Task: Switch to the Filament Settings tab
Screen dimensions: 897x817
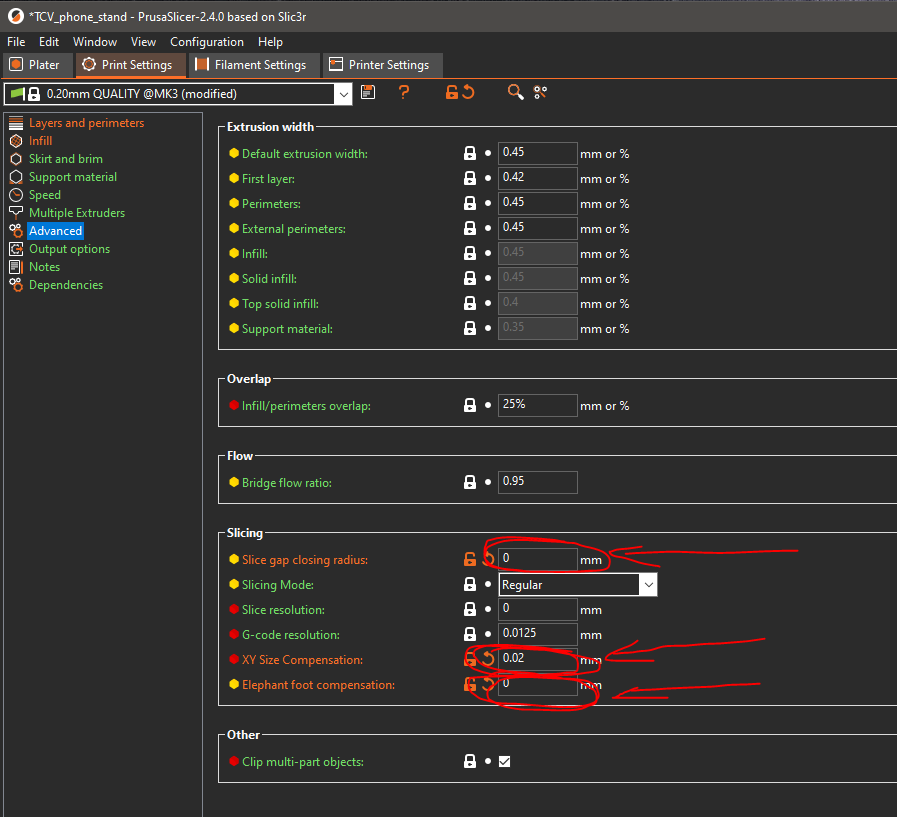Action: click(253, 65)
